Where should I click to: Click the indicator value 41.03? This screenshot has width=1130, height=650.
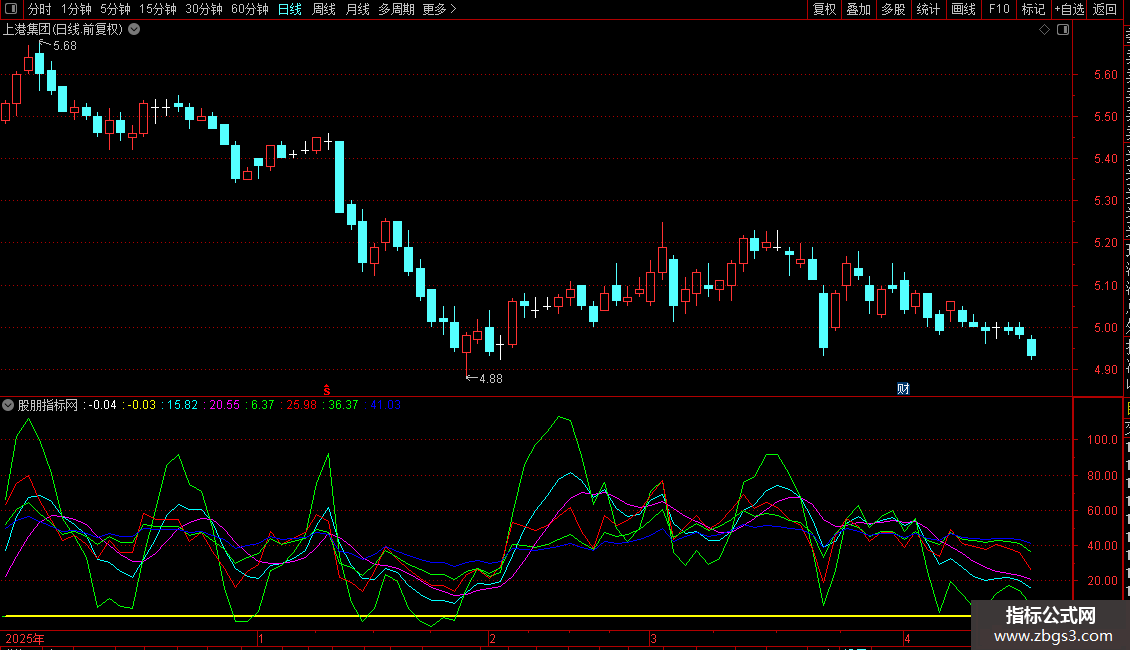click(x=386, y=405)
